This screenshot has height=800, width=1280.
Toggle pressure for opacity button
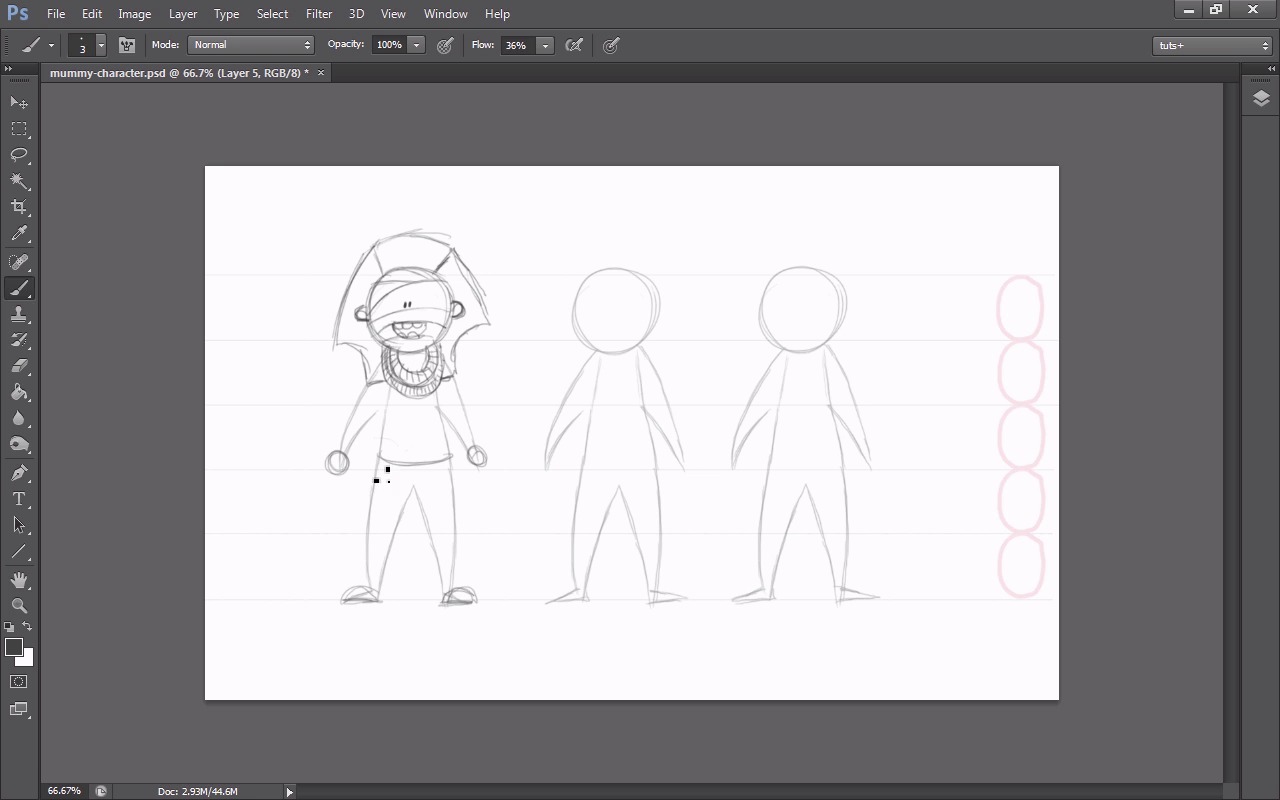446,45
